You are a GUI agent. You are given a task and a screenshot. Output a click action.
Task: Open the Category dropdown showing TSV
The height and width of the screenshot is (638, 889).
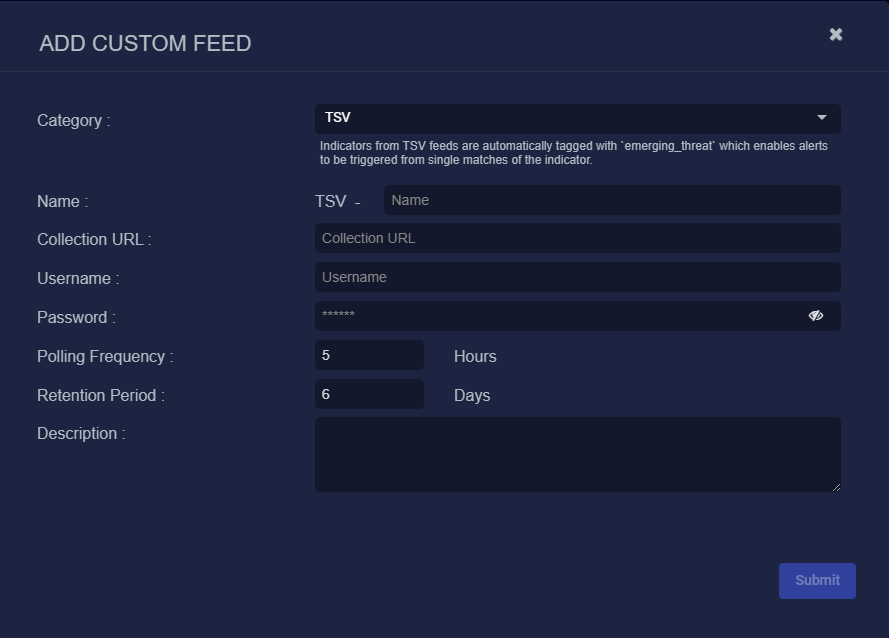[x=577, y=118]
